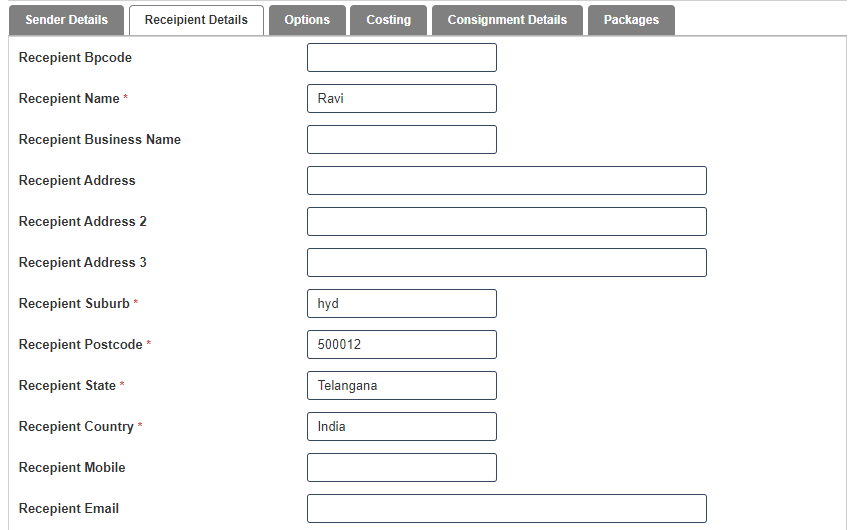Open the Consignment Details tab
Viewport: 857px width, 530px height.
(x=507, y=20)
